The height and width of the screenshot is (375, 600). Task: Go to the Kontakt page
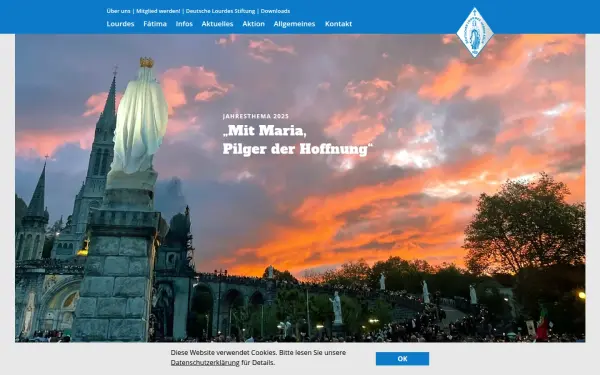tap(338, 24)
